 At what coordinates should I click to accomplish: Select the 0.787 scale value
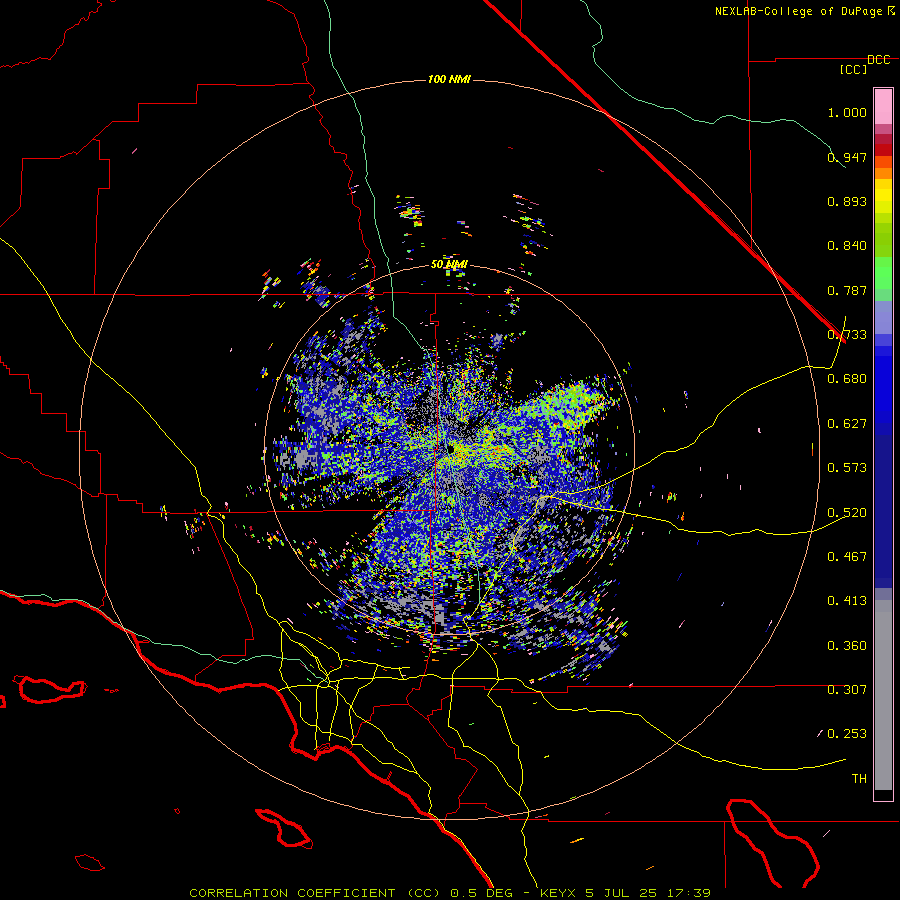pos(847,290)
